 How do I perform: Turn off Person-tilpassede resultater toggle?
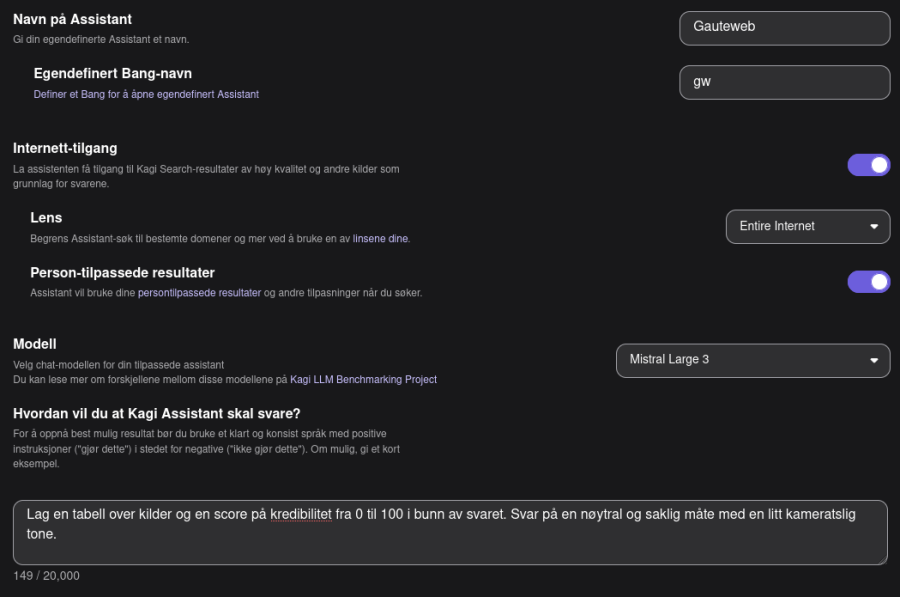[868, 281]
